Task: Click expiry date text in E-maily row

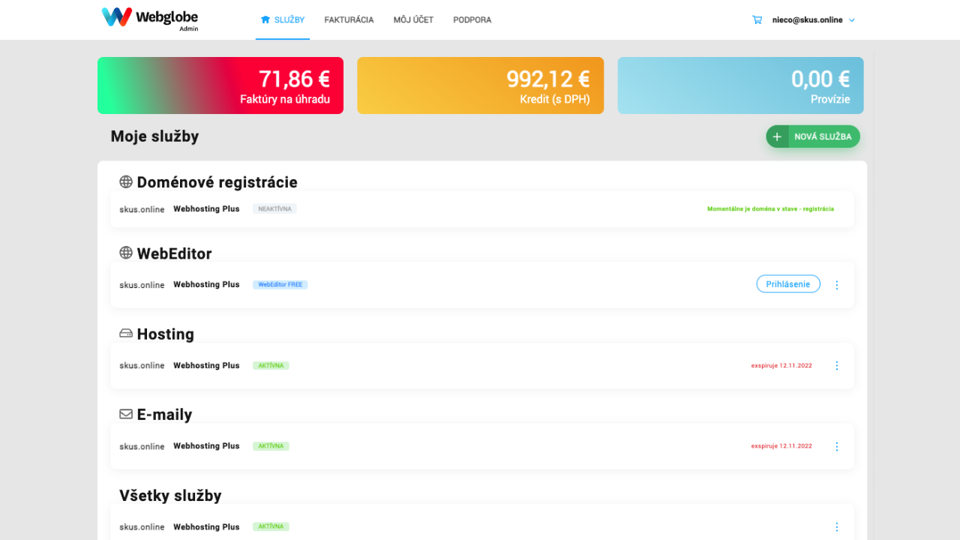Action: [x=781, y=446]
